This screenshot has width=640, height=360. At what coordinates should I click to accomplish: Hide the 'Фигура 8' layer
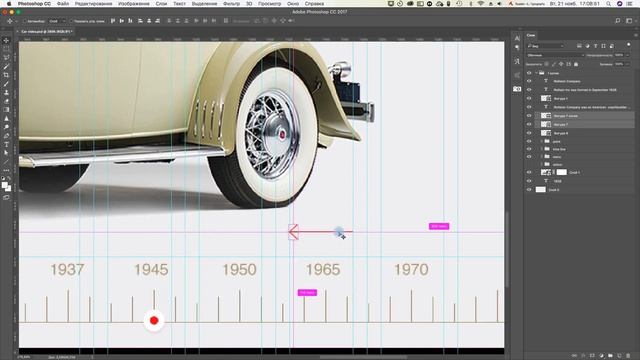coord(529,133)
